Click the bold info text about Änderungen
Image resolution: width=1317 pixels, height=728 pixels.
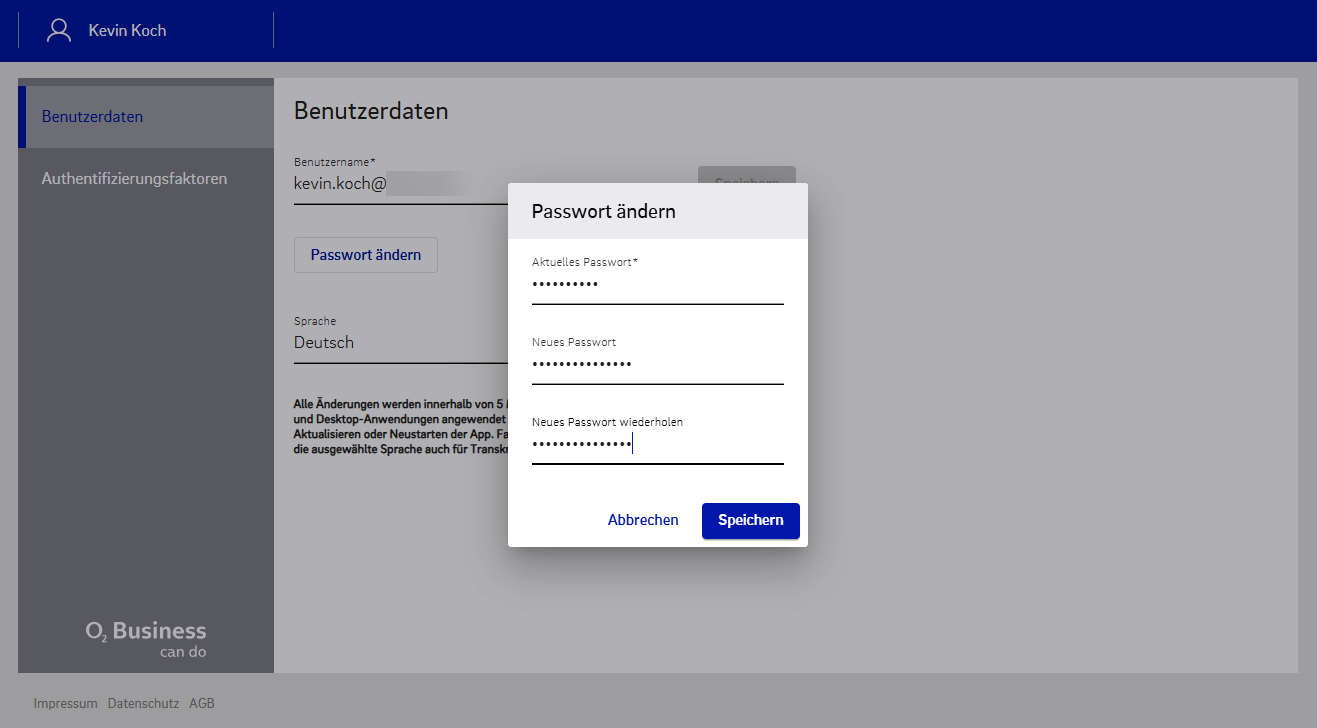pyautogui.click(x=400, y=428)
